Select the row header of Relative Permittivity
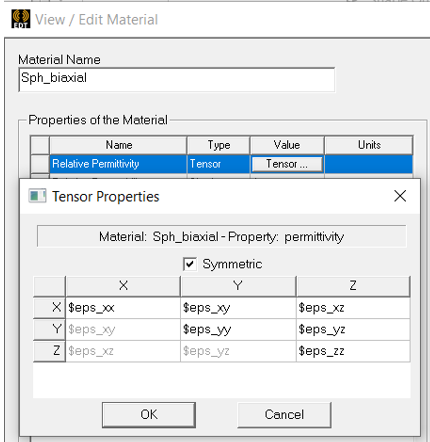The width and height of the screenshot is (430, 442). 40,164
